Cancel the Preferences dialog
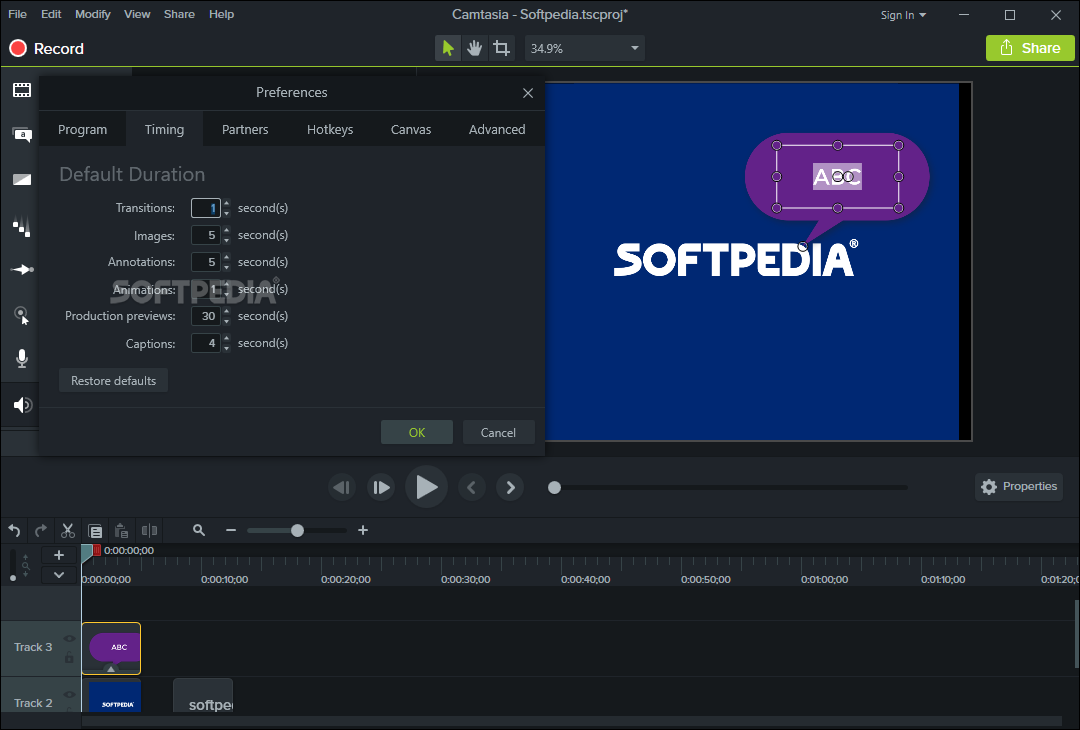 [498, 432]
